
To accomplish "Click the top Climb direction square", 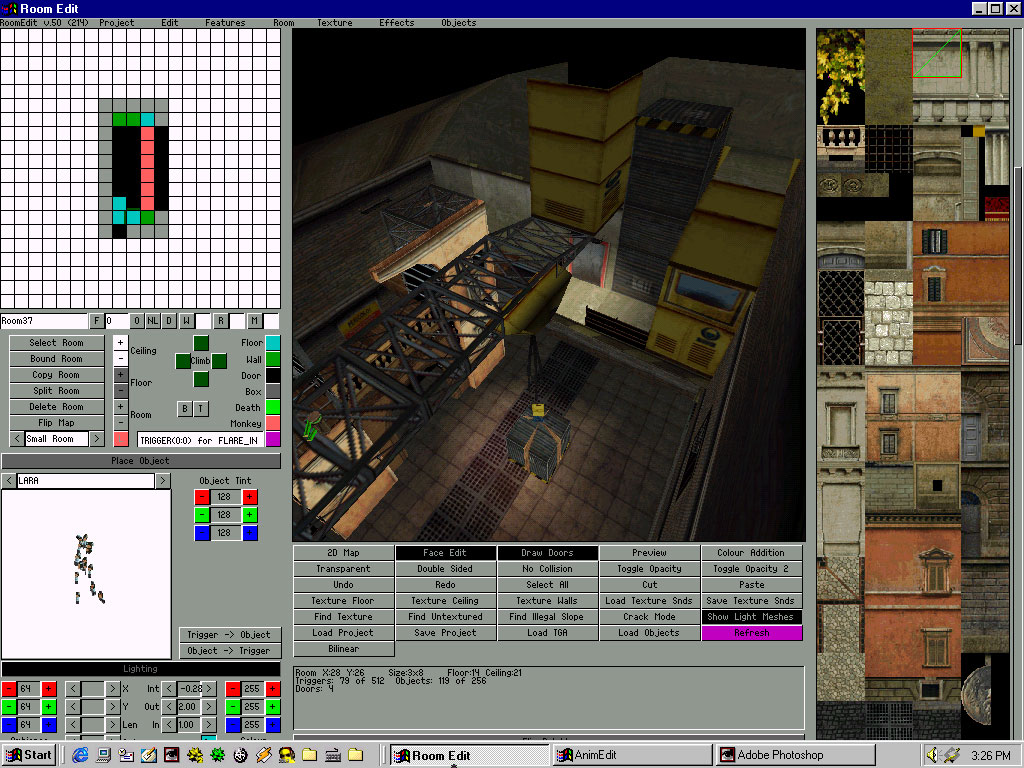I will pyautogui.click(x=201, y=343).
